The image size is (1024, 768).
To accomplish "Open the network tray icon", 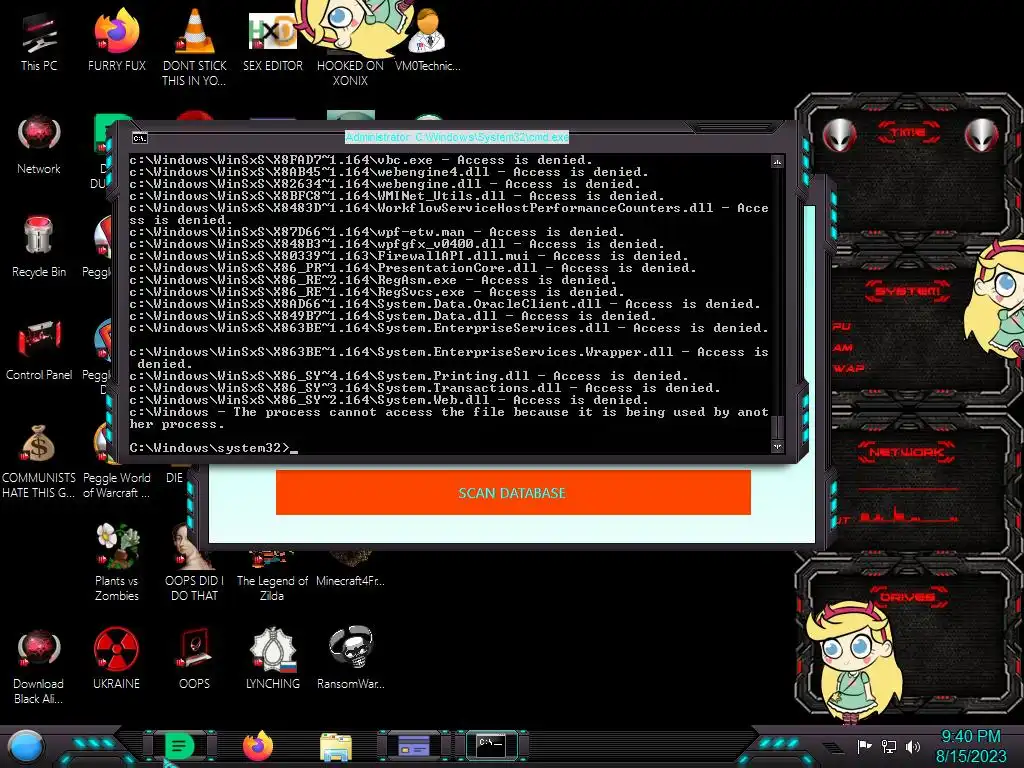I will click(x=889, y=746).
